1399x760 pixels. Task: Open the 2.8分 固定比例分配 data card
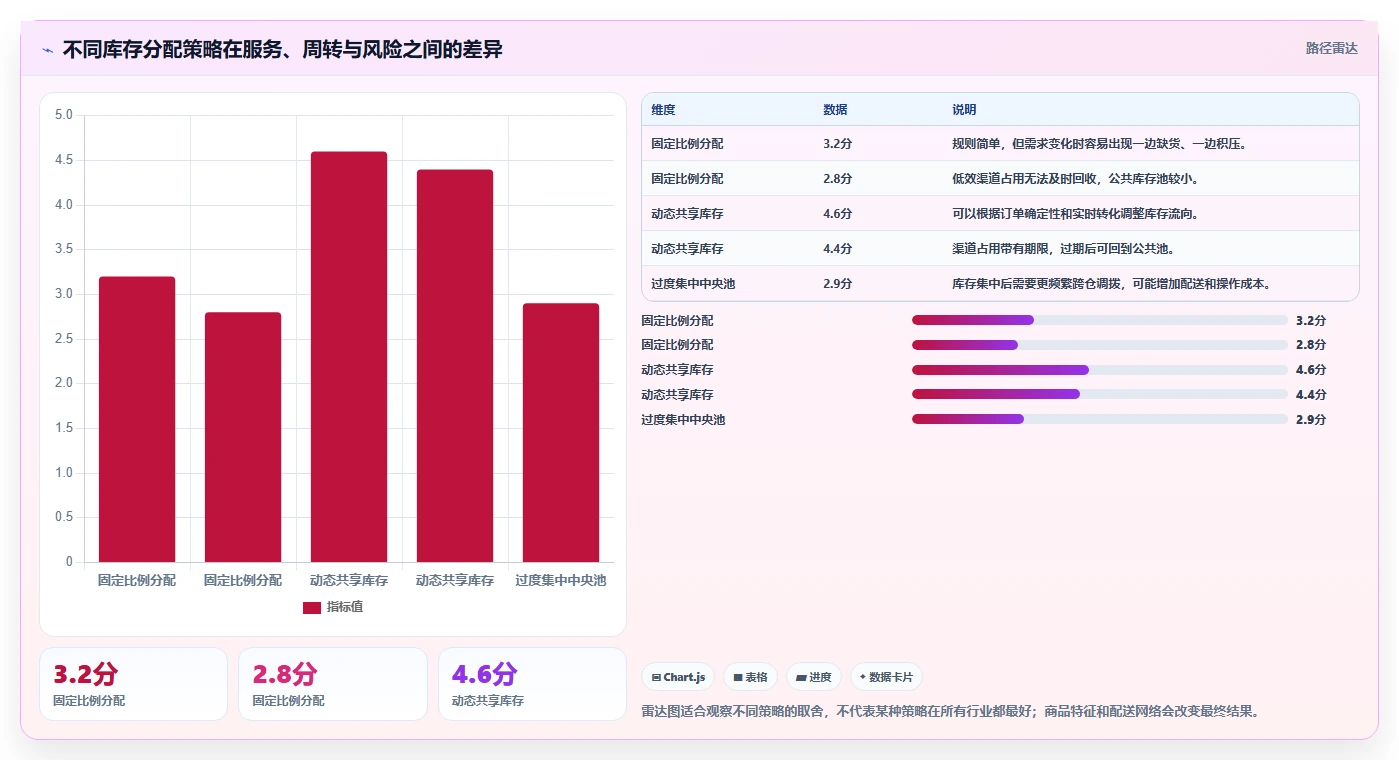[333, 684]
